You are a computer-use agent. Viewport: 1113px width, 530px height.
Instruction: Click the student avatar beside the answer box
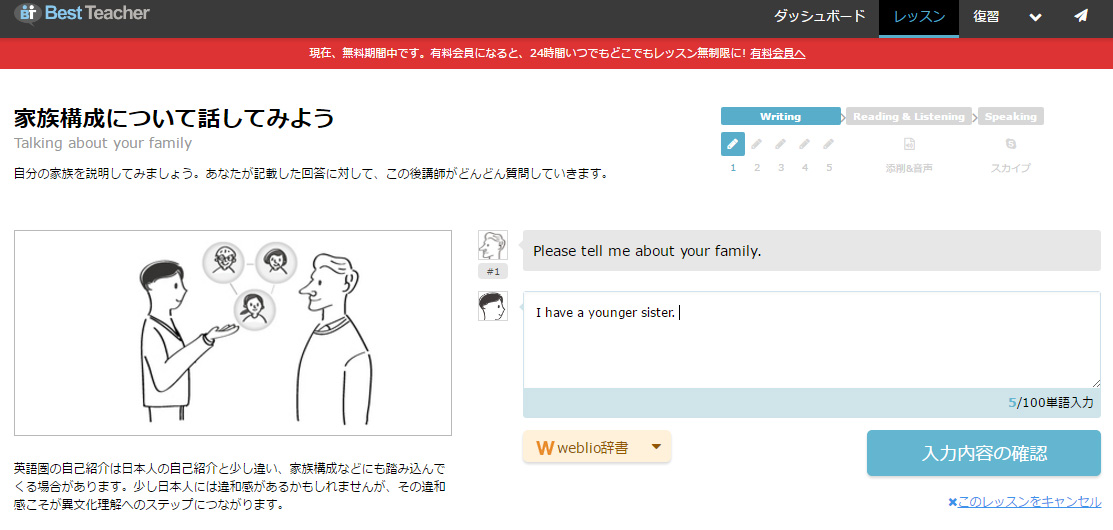[x=492, y=306]
